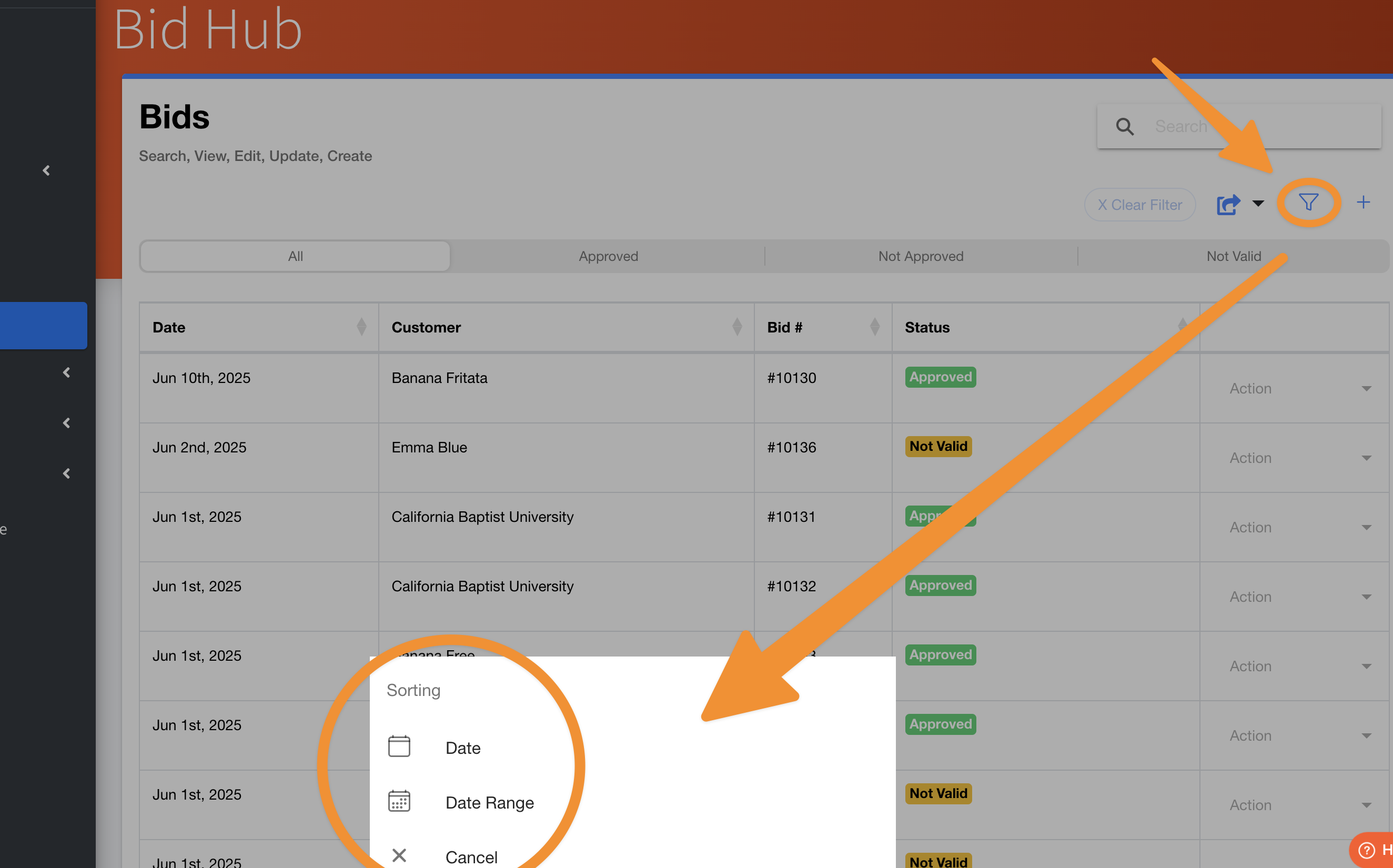Screen dimensions: 1393x868
Task: Click Approved badge for Banana Fritata
Action: pos(940,377)
